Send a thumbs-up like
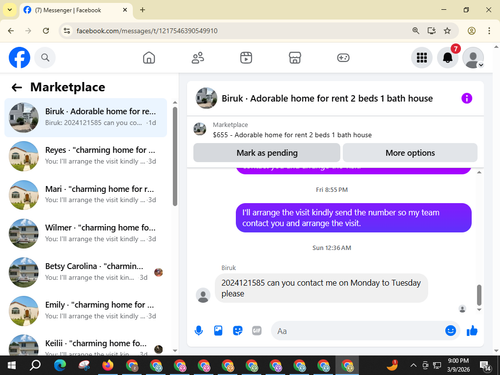The image size is (500, 375). [x=472, y=330]
